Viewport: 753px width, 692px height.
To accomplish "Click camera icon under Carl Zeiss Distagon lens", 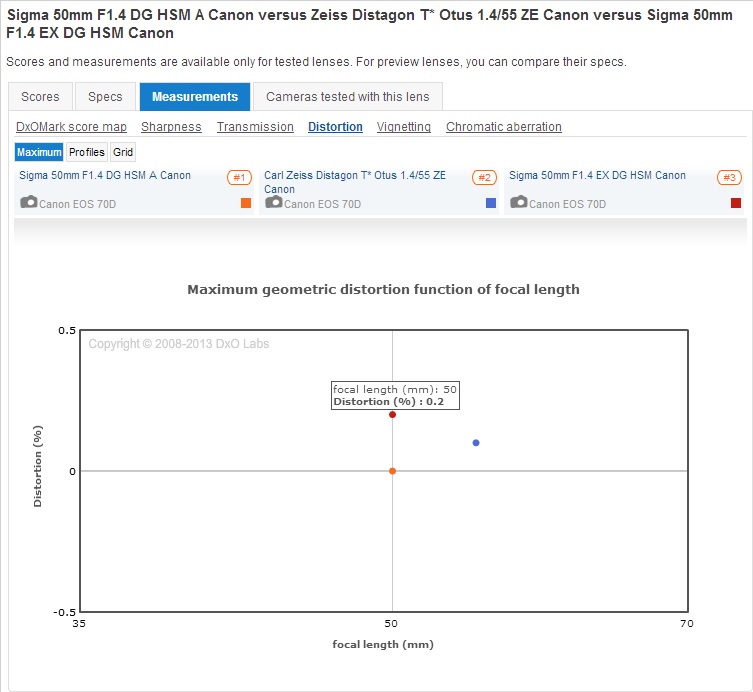I will tap(273, 203).
